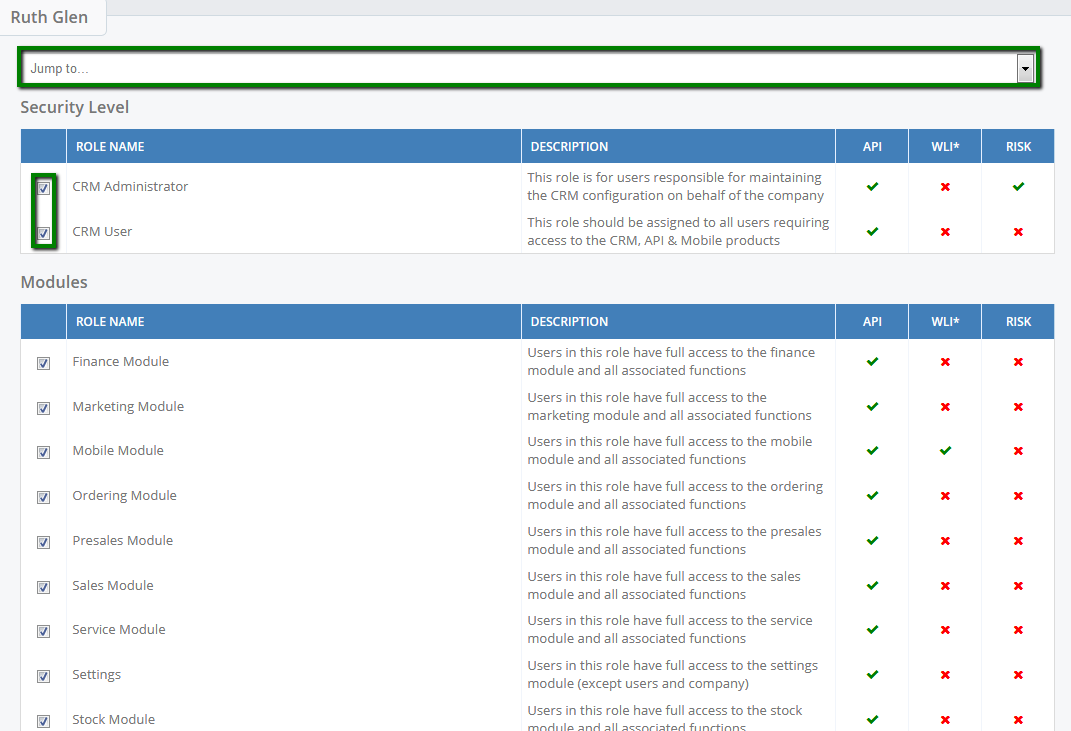The width and height of the screenshot is (1071, 731).
Task: Uncheck the Service Module checkbox
Action: 44,631
